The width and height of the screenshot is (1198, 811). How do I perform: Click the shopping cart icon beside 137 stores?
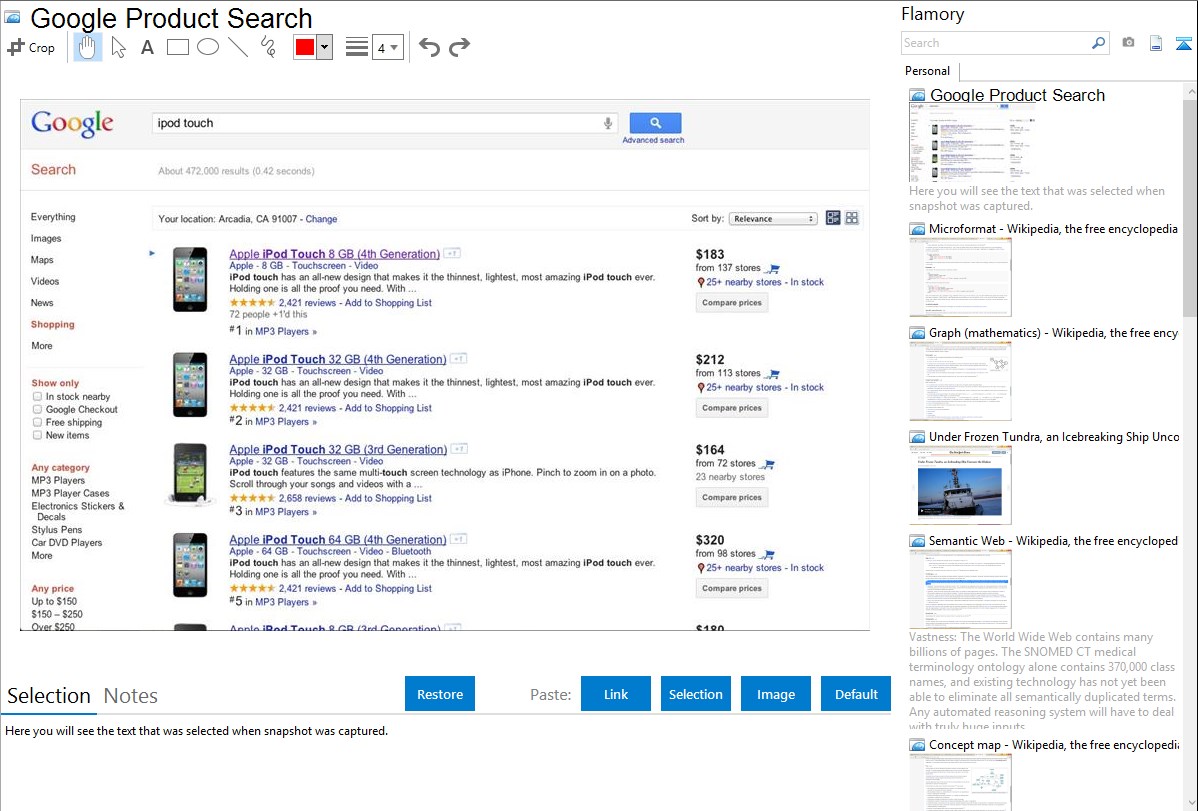tap(772, 268)
